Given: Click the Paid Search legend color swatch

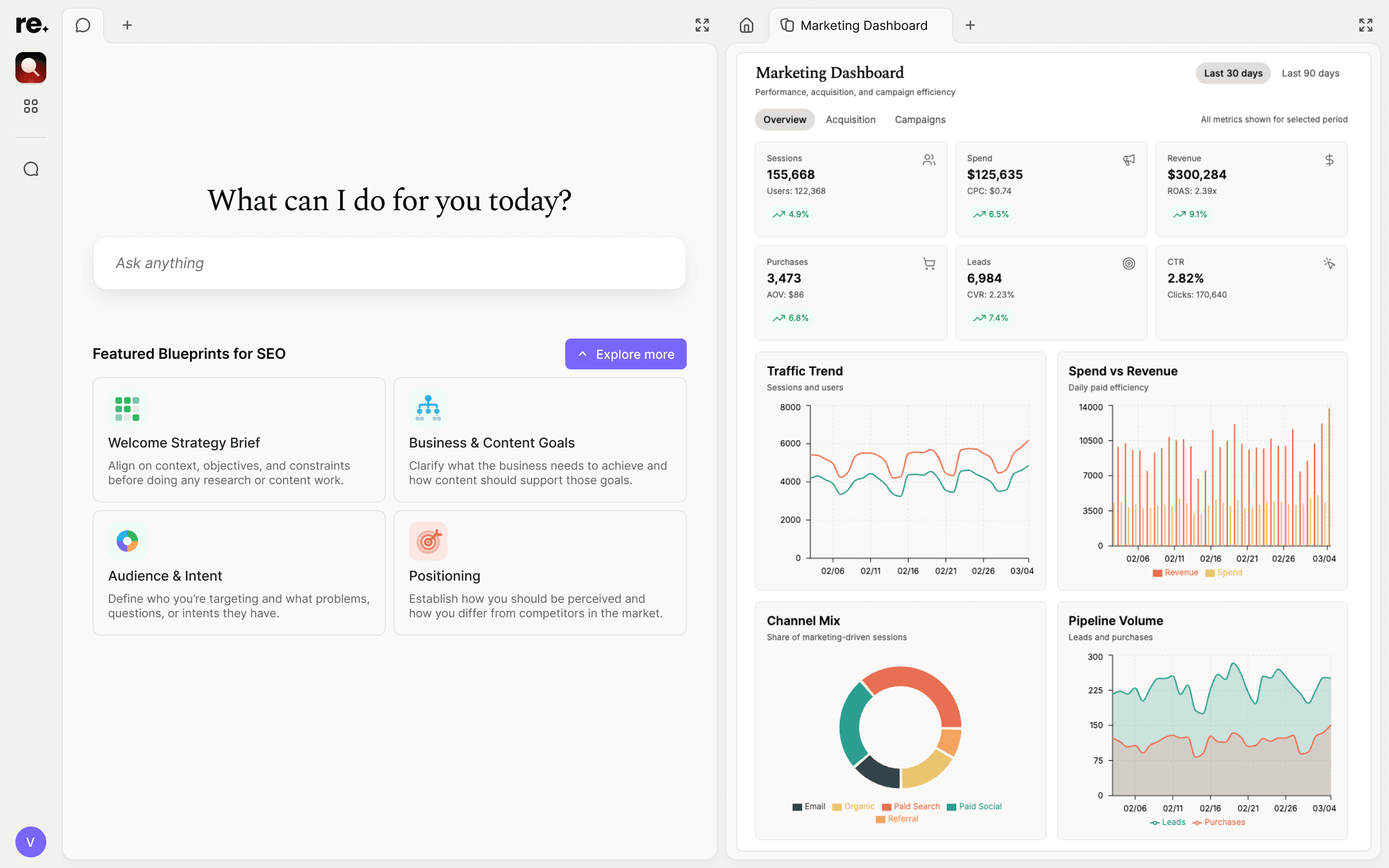Looking at the screenshot, I should [x=887, y=807].
